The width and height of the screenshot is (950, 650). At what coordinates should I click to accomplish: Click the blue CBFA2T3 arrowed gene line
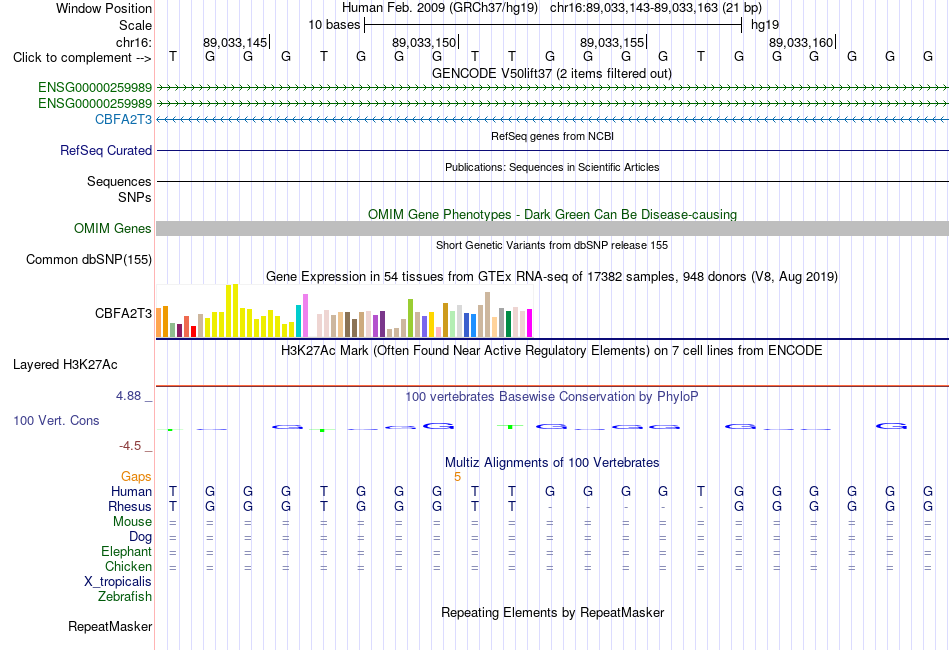pyautogui.click(x=552, y=119)
